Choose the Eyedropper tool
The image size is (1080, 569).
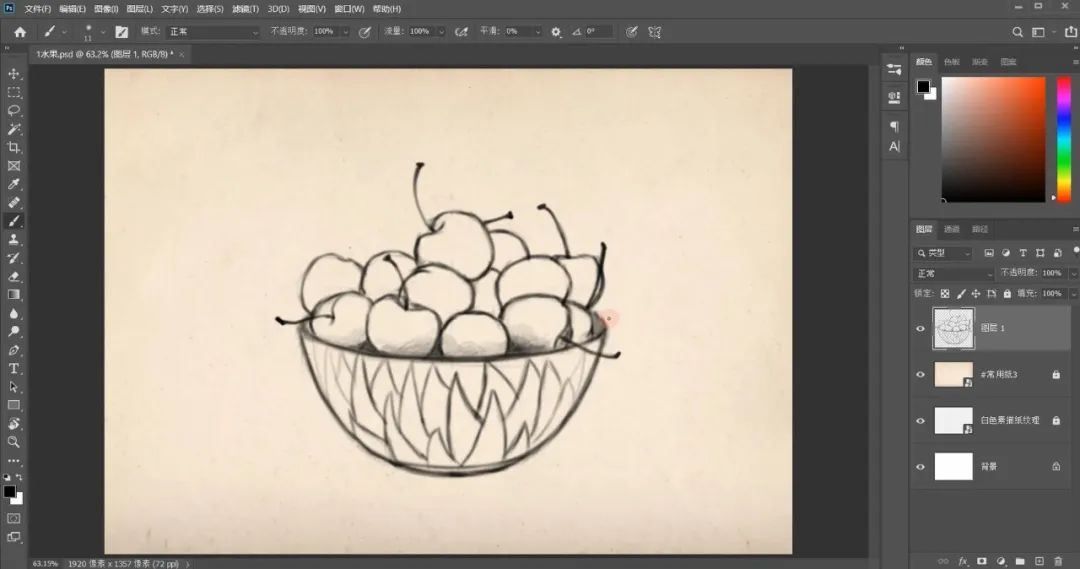pyautogui.click(x=14, y=184)
